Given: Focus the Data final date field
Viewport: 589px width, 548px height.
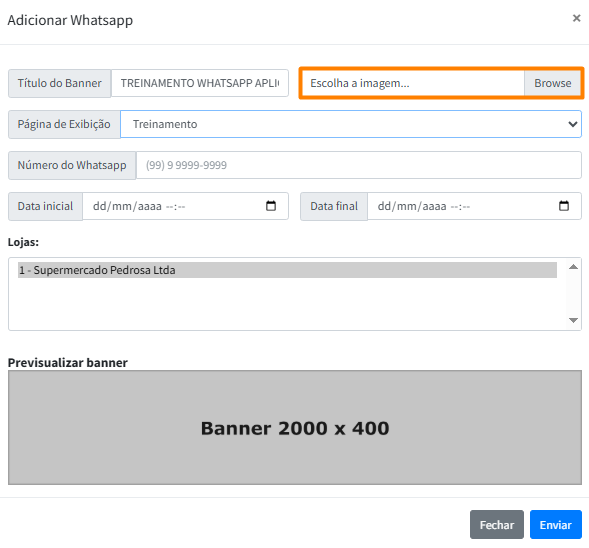Looking at the screenshot, I should pos(474,206).
